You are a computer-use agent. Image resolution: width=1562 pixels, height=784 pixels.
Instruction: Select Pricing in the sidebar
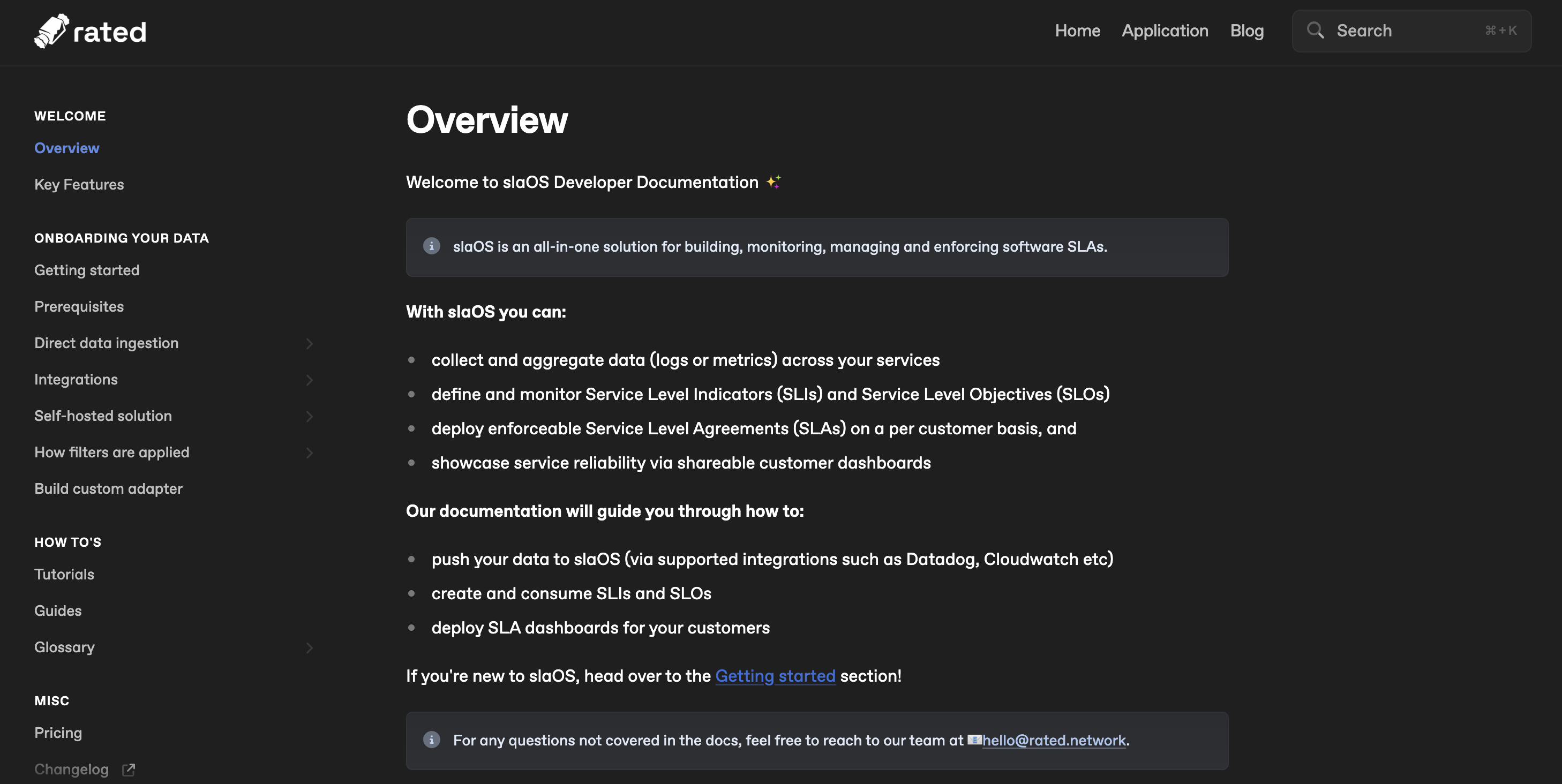(x=58, y=733)
